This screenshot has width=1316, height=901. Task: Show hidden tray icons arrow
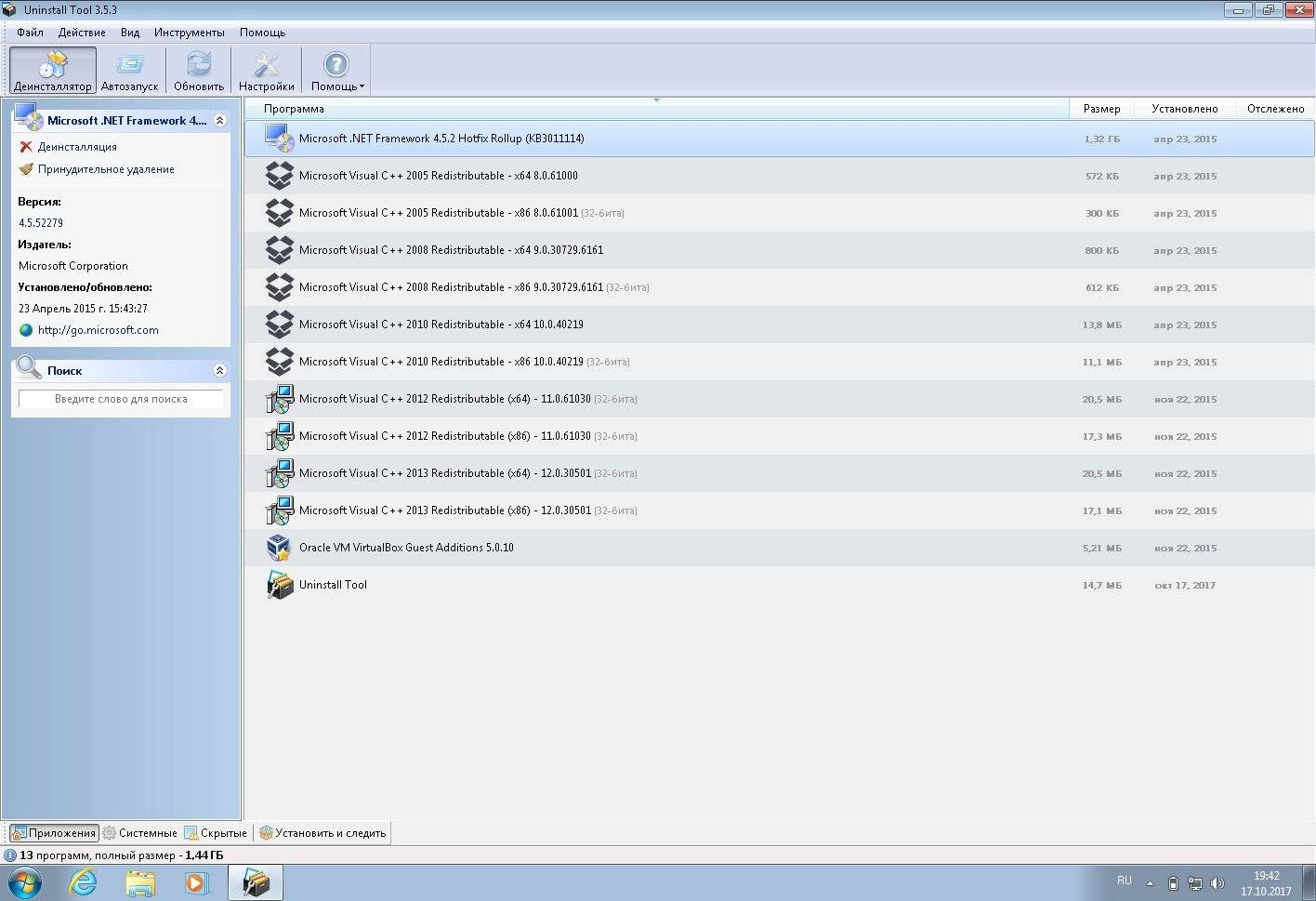point(1150,883)
